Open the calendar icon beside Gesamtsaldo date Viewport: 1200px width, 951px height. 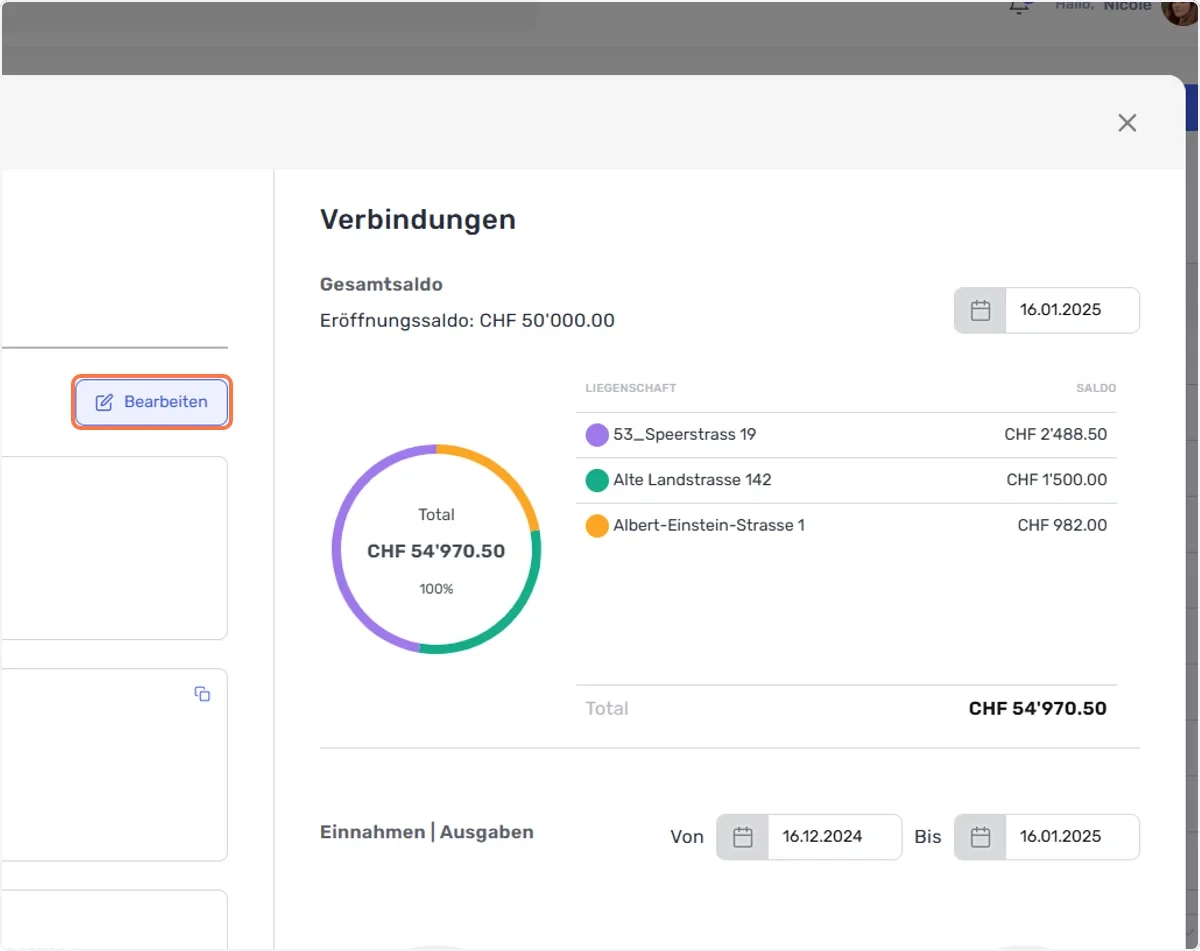(980, 310)
